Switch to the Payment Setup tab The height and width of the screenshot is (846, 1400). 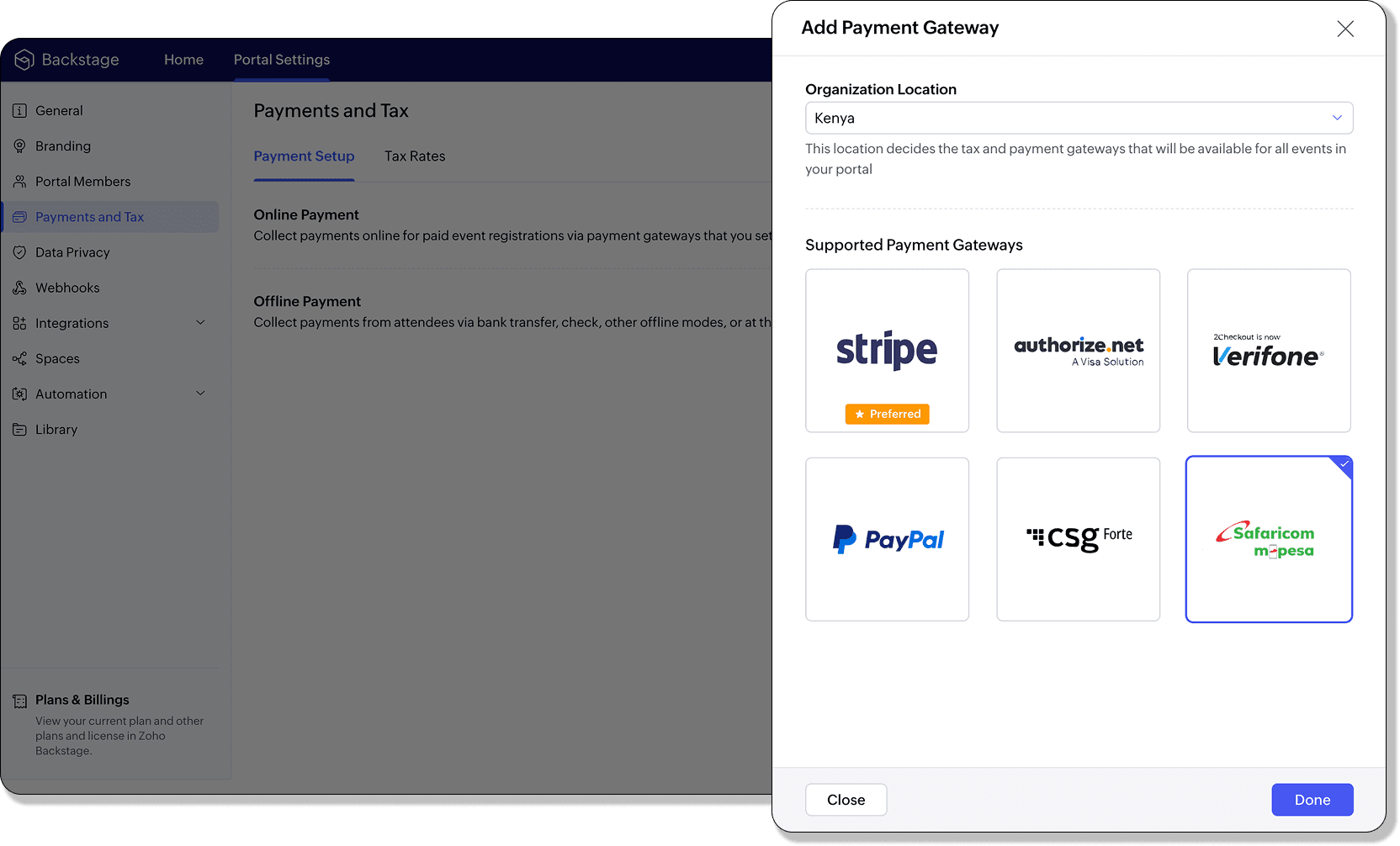(304, 156)
